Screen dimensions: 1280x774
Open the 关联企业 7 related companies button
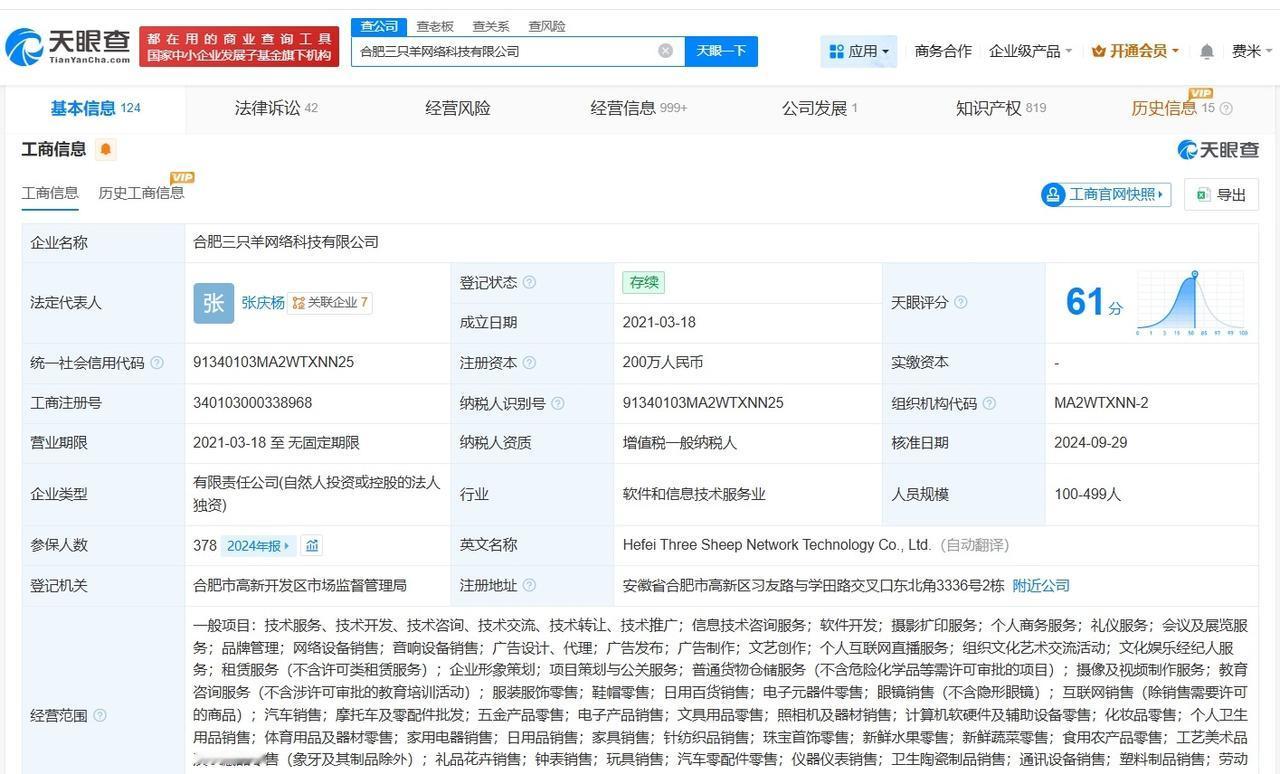(330, 303)
